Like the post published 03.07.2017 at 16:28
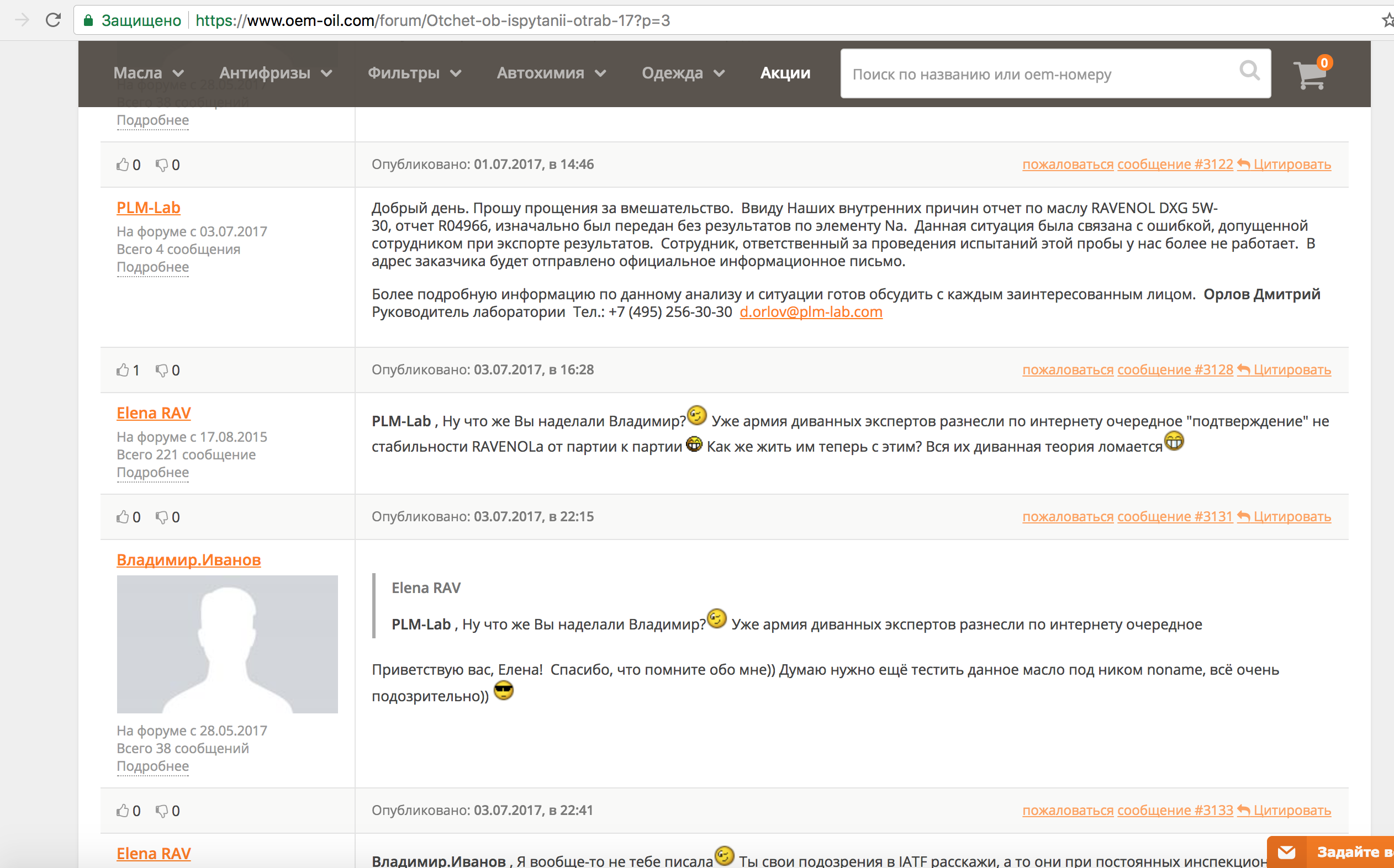This screenshot has height=868, width=1394. [x=123, y=370]
